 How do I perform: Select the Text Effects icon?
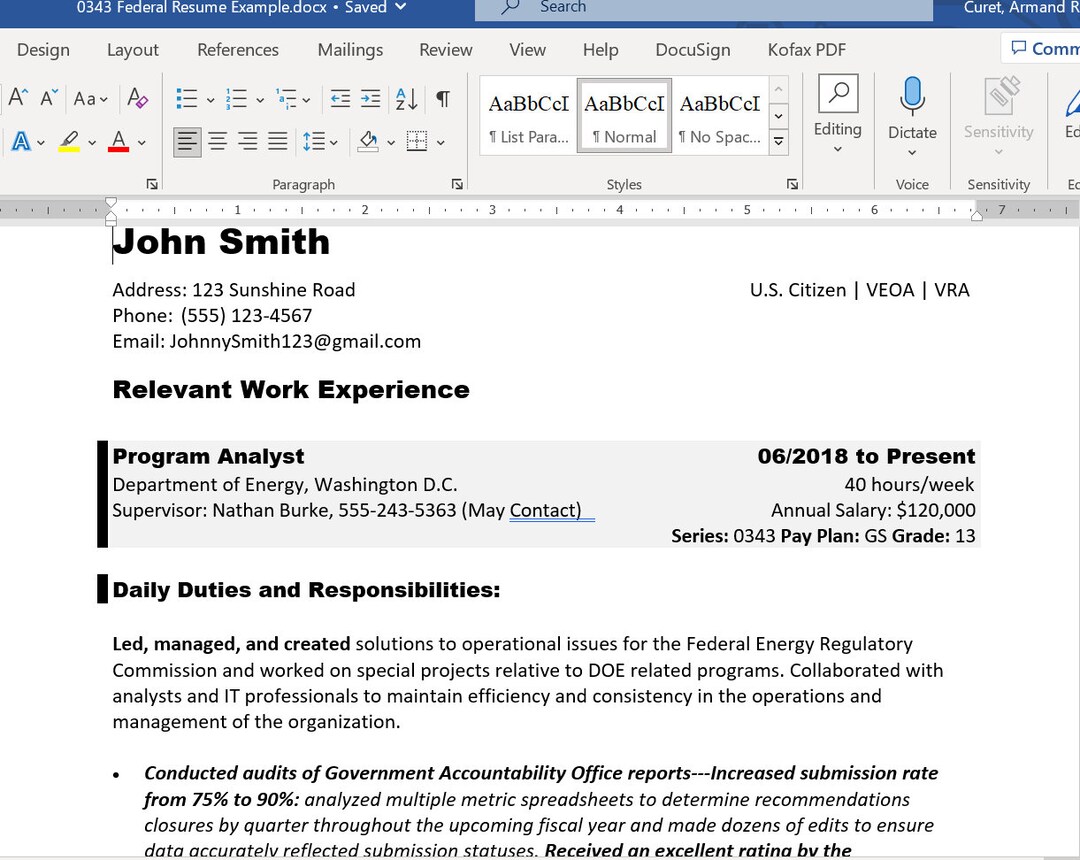click(20, 140)
